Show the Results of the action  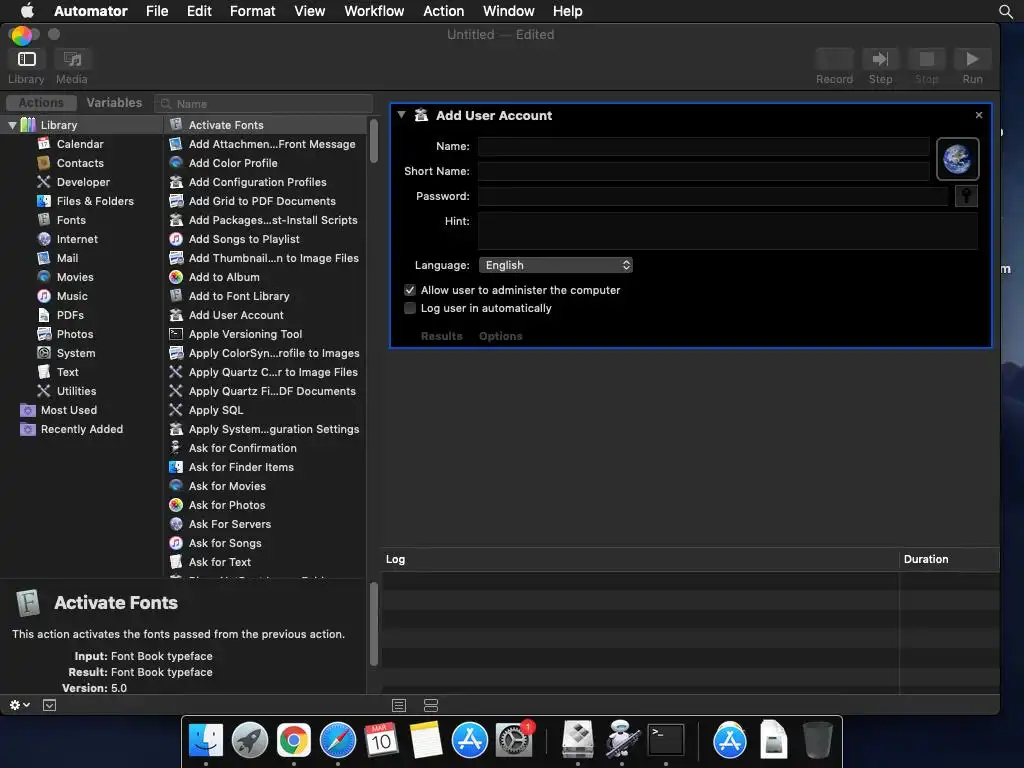coord(441,336)
